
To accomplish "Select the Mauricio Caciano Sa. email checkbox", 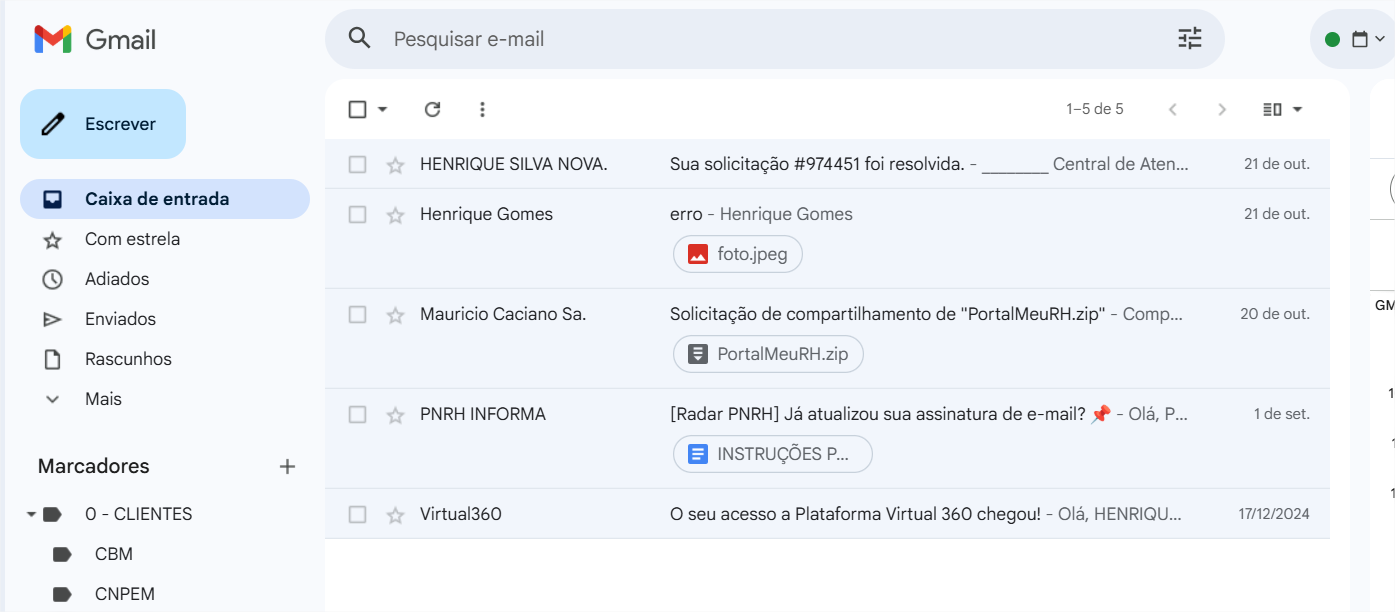I will pos(357,314).
